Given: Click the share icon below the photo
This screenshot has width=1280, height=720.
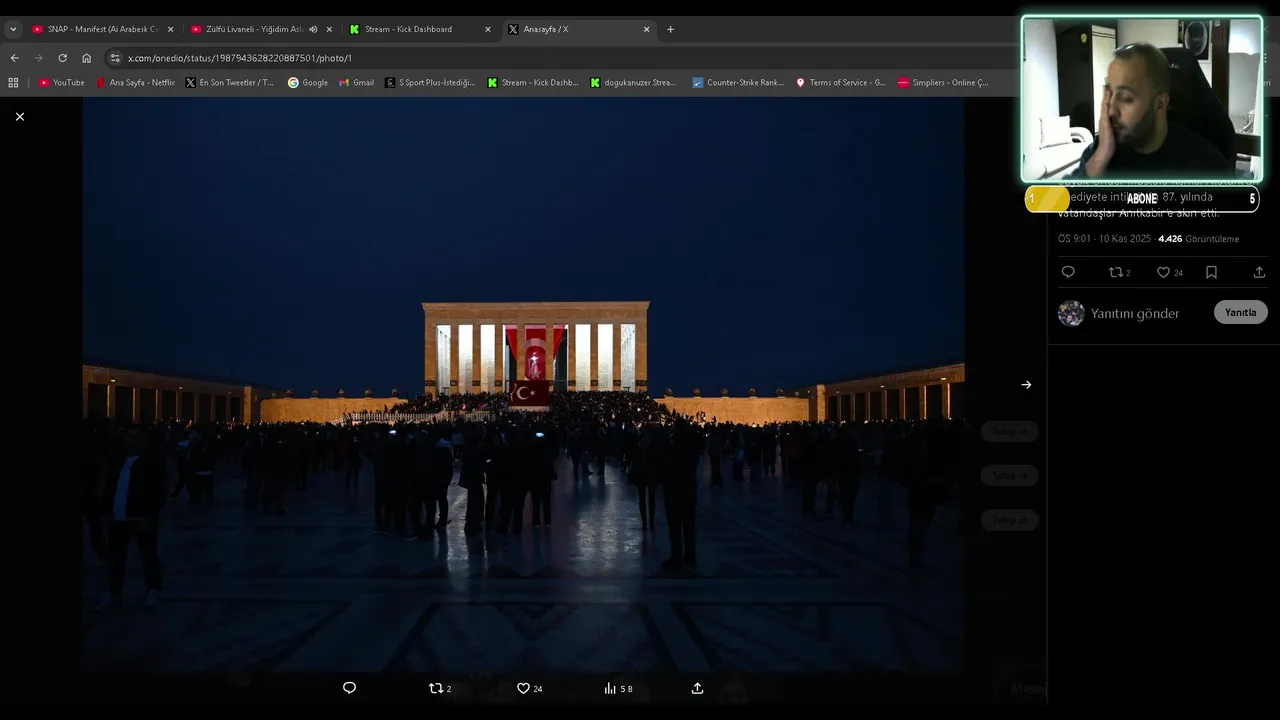Looking at the screenshot, I should 697,688.
